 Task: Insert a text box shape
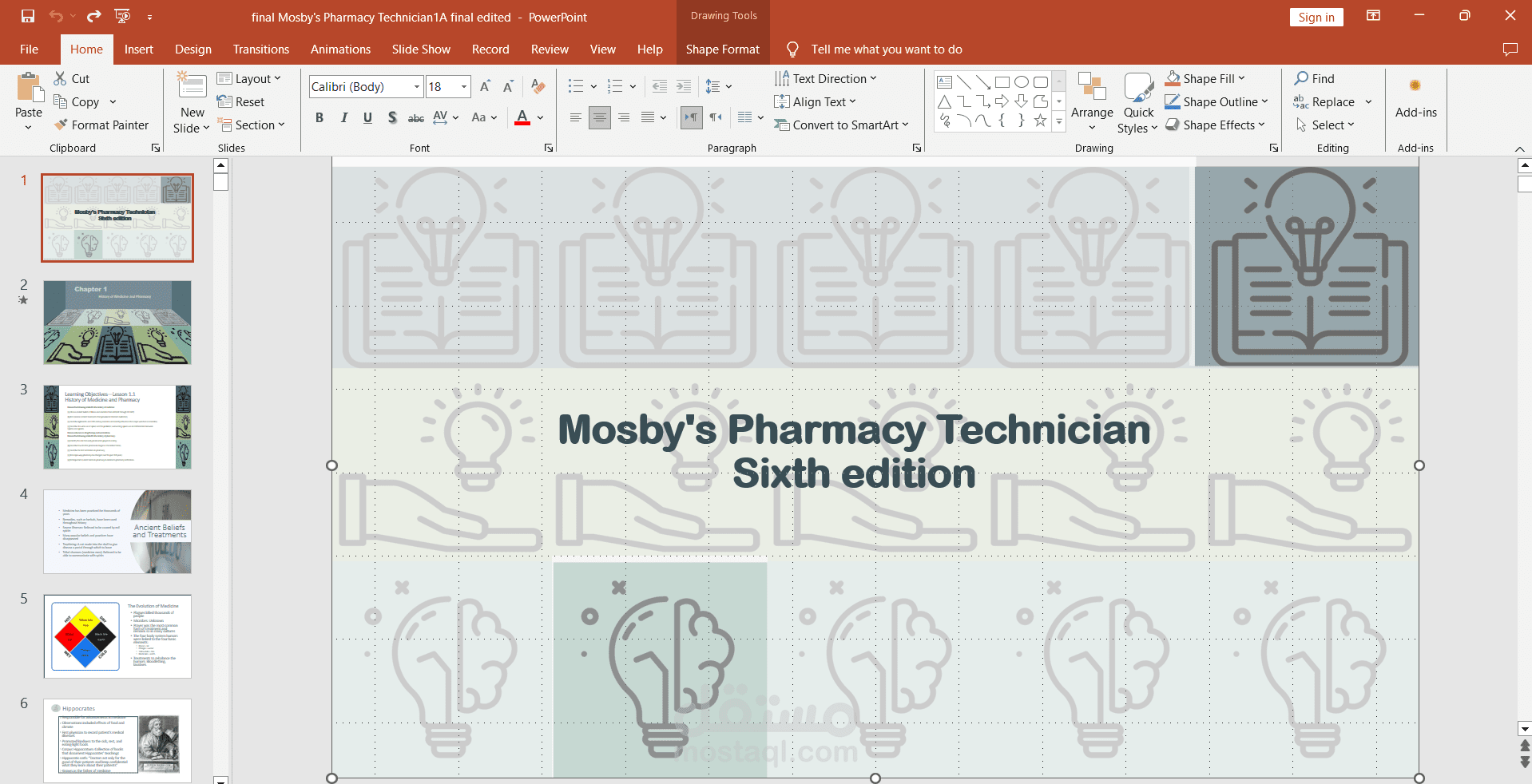coord(944,81)
